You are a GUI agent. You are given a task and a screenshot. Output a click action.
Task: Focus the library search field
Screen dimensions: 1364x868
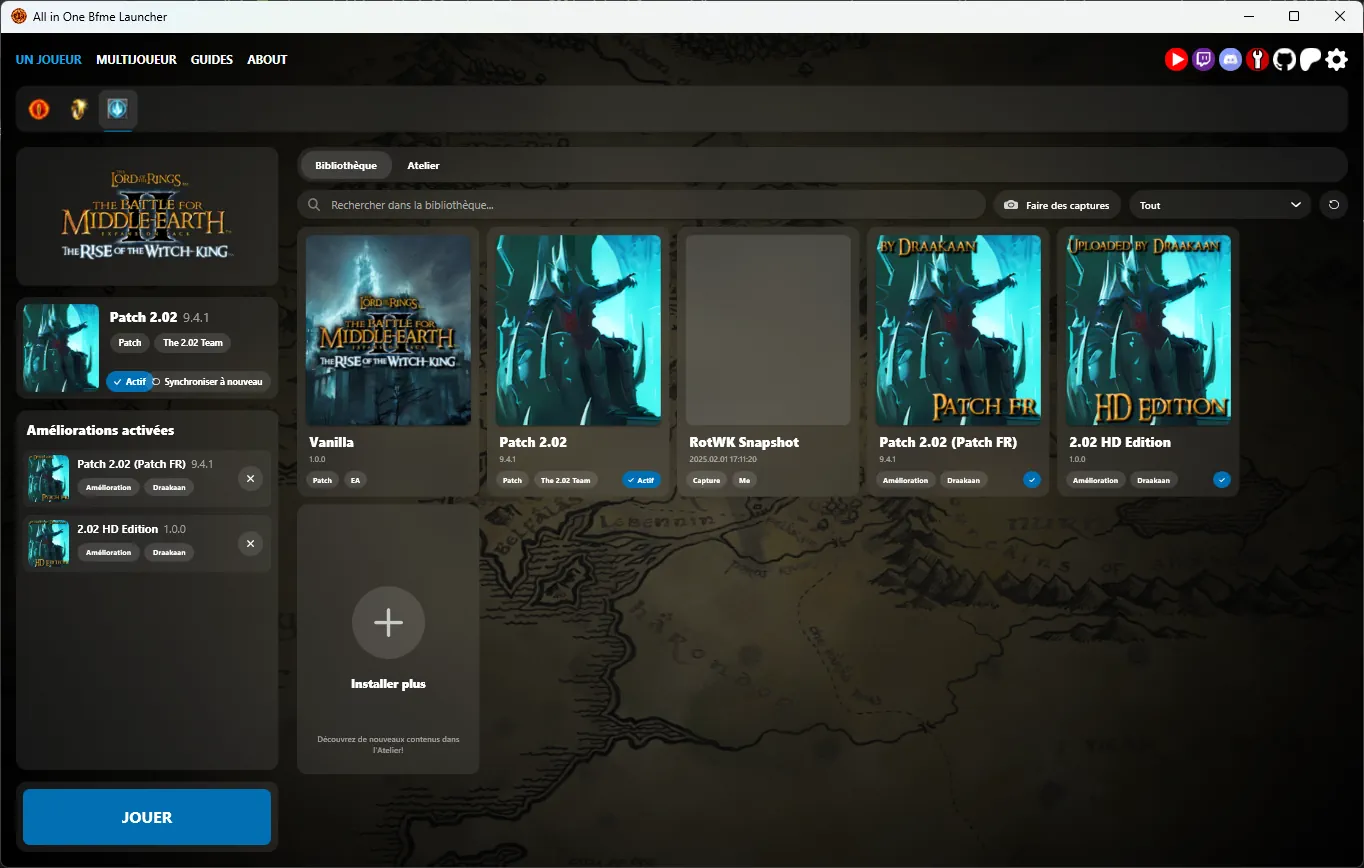(x=642, y=205)
